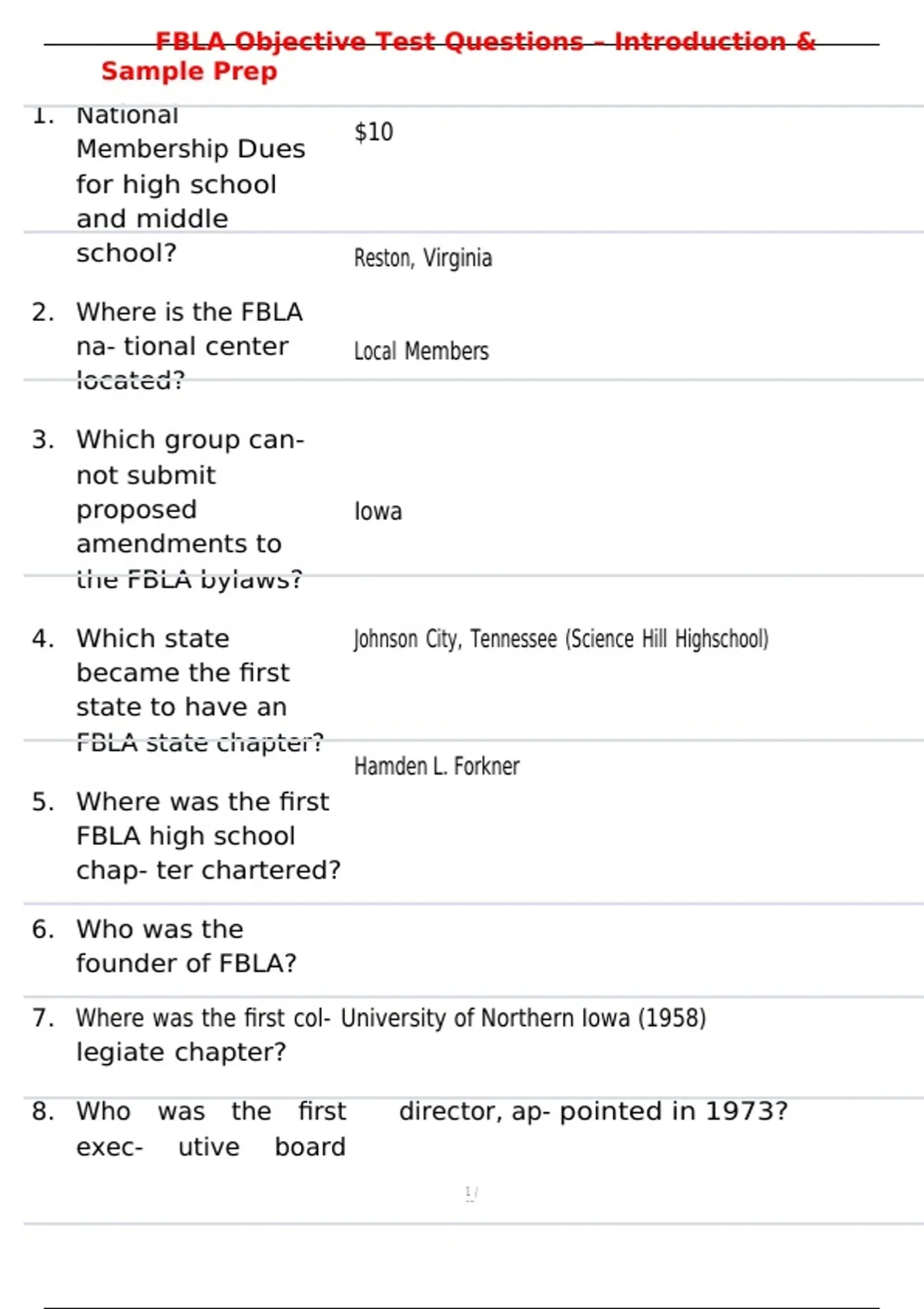Click the FBLA national center location question
Viewport: 924px width, 1309px height.
point(189,346)
